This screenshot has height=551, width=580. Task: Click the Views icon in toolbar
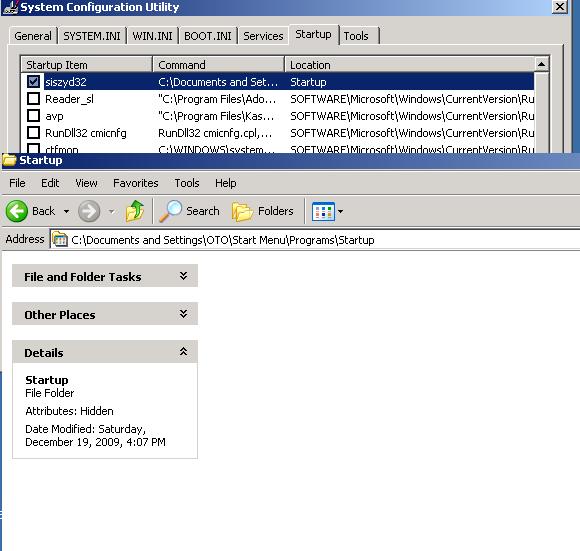pos(323,212)
